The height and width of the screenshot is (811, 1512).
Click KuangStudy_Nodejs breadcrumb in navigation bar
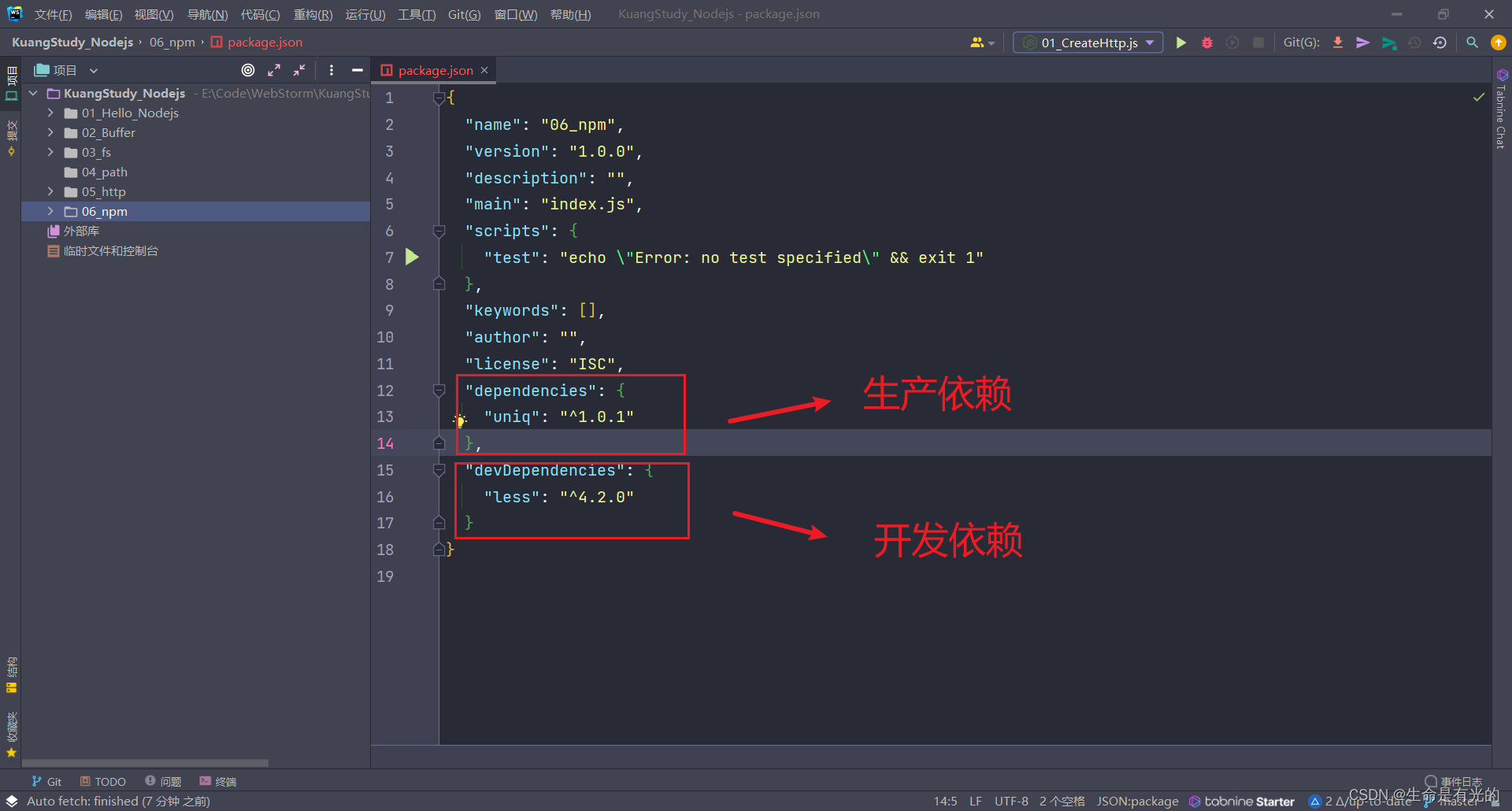[x=72, y=42]
